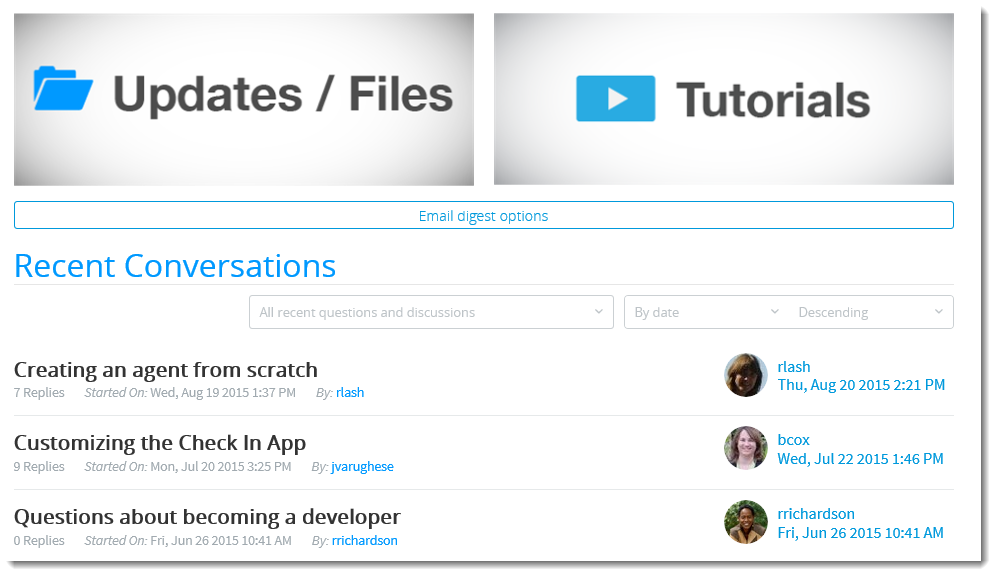Click the Started On Wed, Aug 19 2015 1:37 PM text
This screenshot has height=576, width=996.
(x=190, y=392)
